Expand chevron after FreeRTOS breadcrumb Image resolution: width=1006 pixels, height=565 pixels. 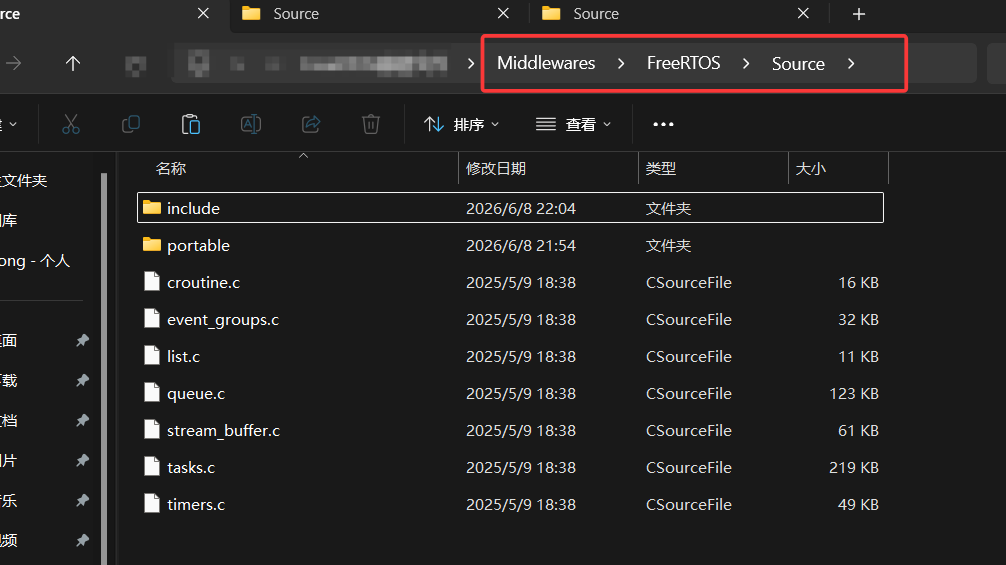[746, 63]
